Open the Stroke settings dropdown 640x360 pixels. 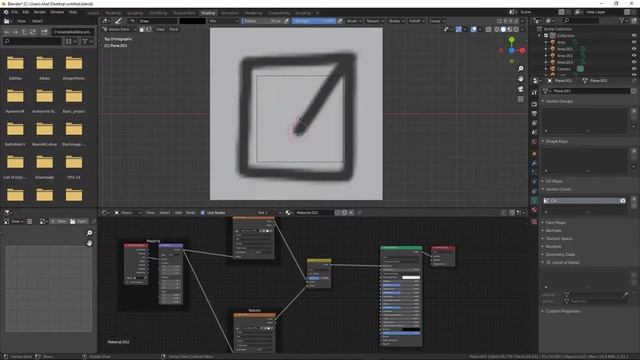coord(396,21)
